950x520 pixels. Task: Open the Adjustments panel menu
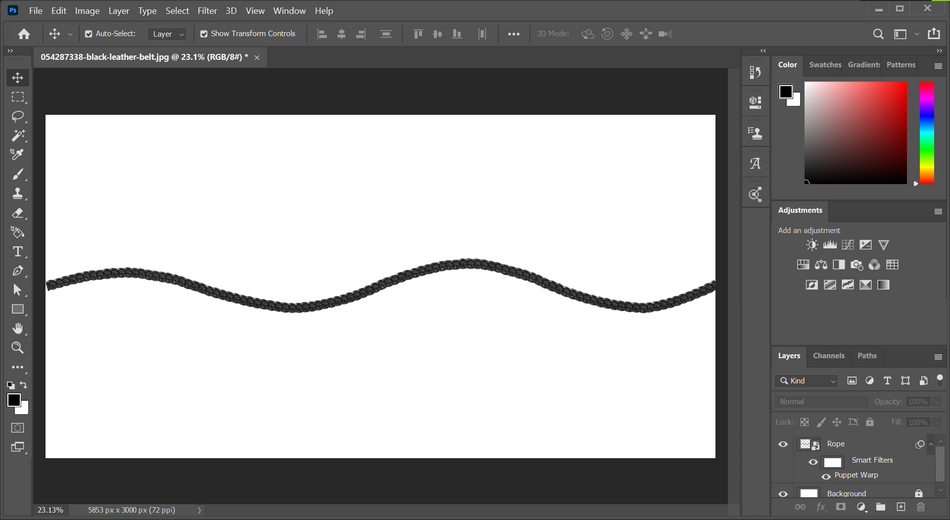[938, 211]
